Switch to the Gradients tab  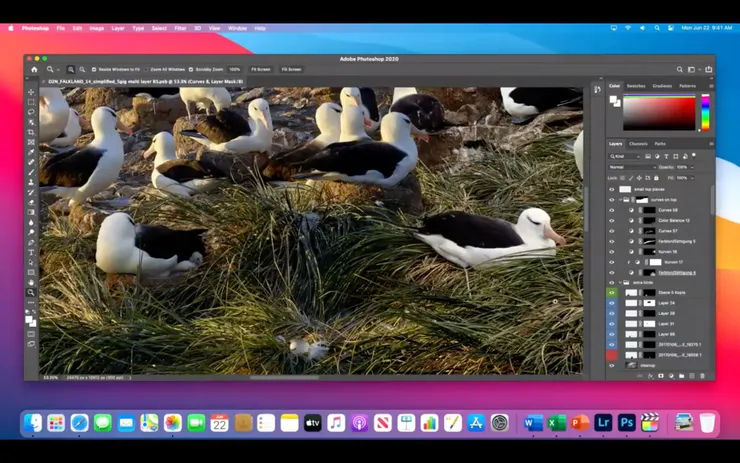[x=662, y=86]
